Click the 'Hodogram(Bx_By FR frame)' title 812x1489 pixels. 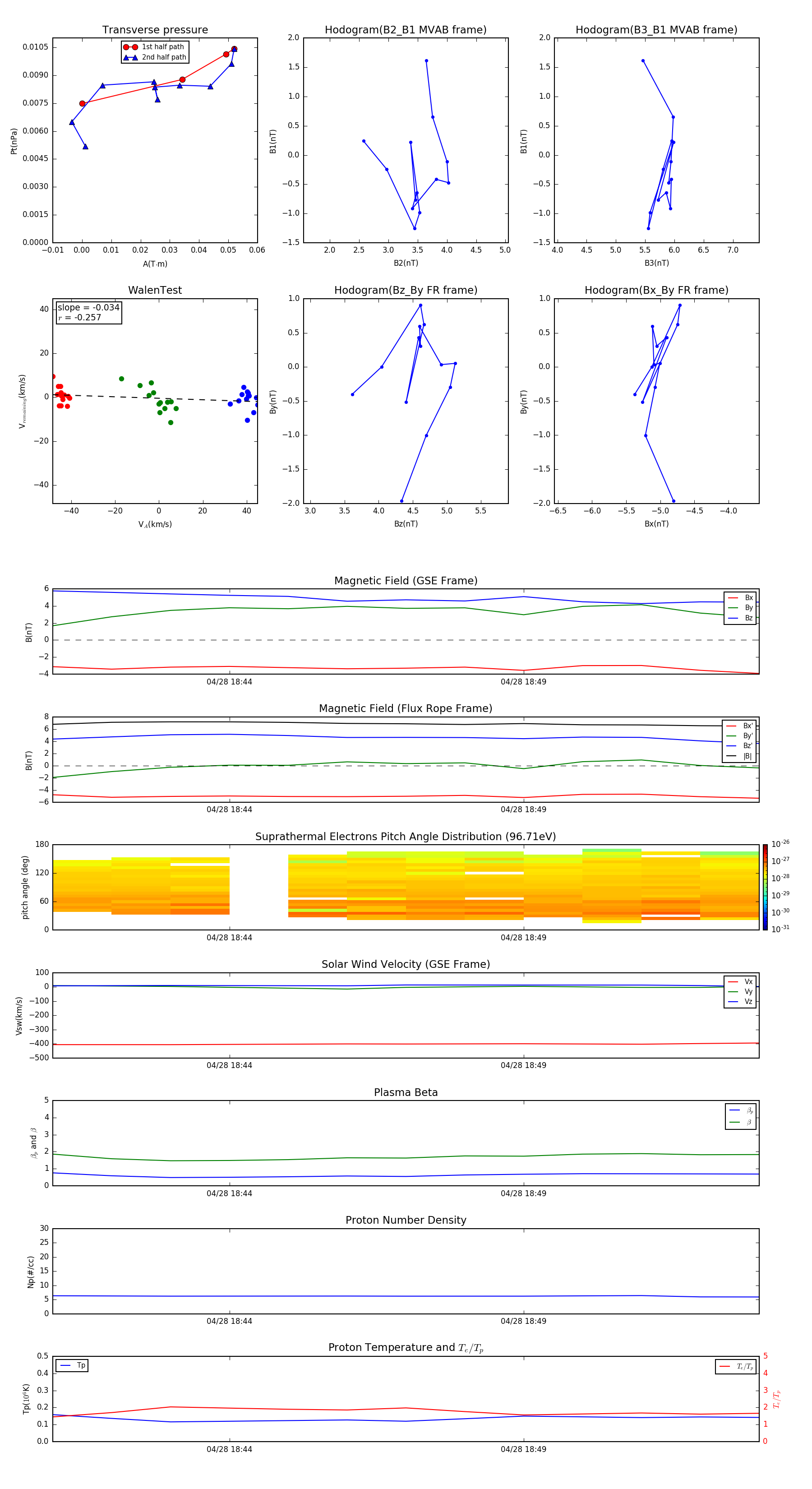[656, 290]
